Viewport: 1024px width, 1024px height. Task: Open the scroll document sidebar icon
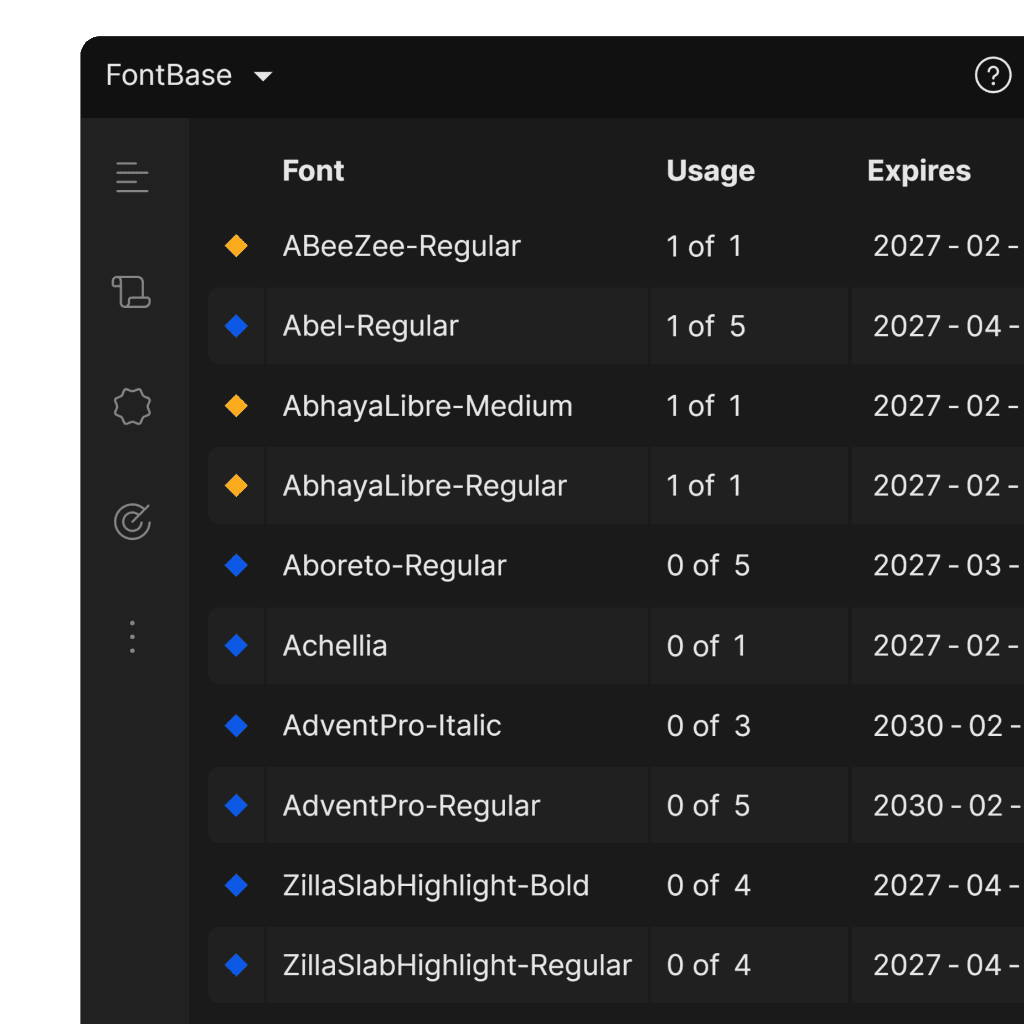131,291
